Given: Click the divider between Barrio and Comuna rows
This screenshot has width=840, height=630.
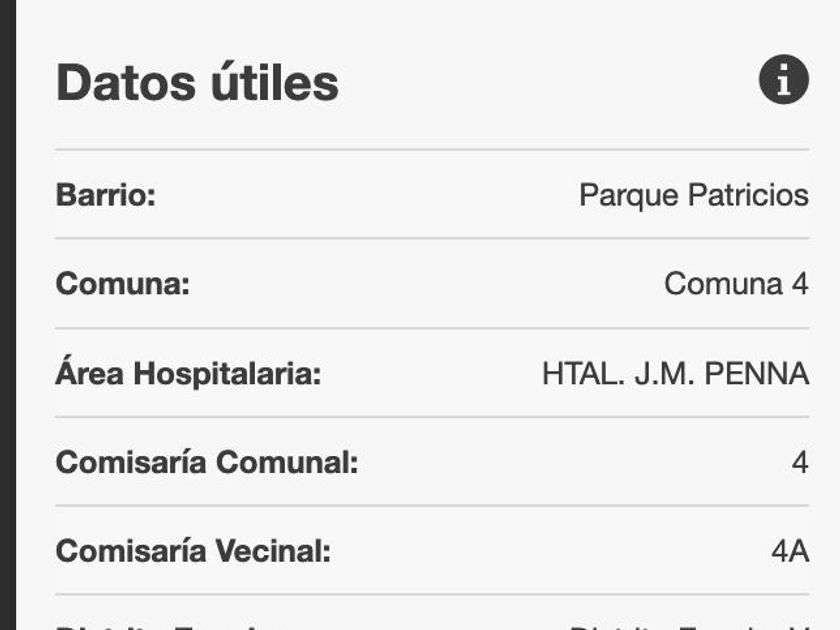Looking at the screenshot, I should [x=432, y=239].
